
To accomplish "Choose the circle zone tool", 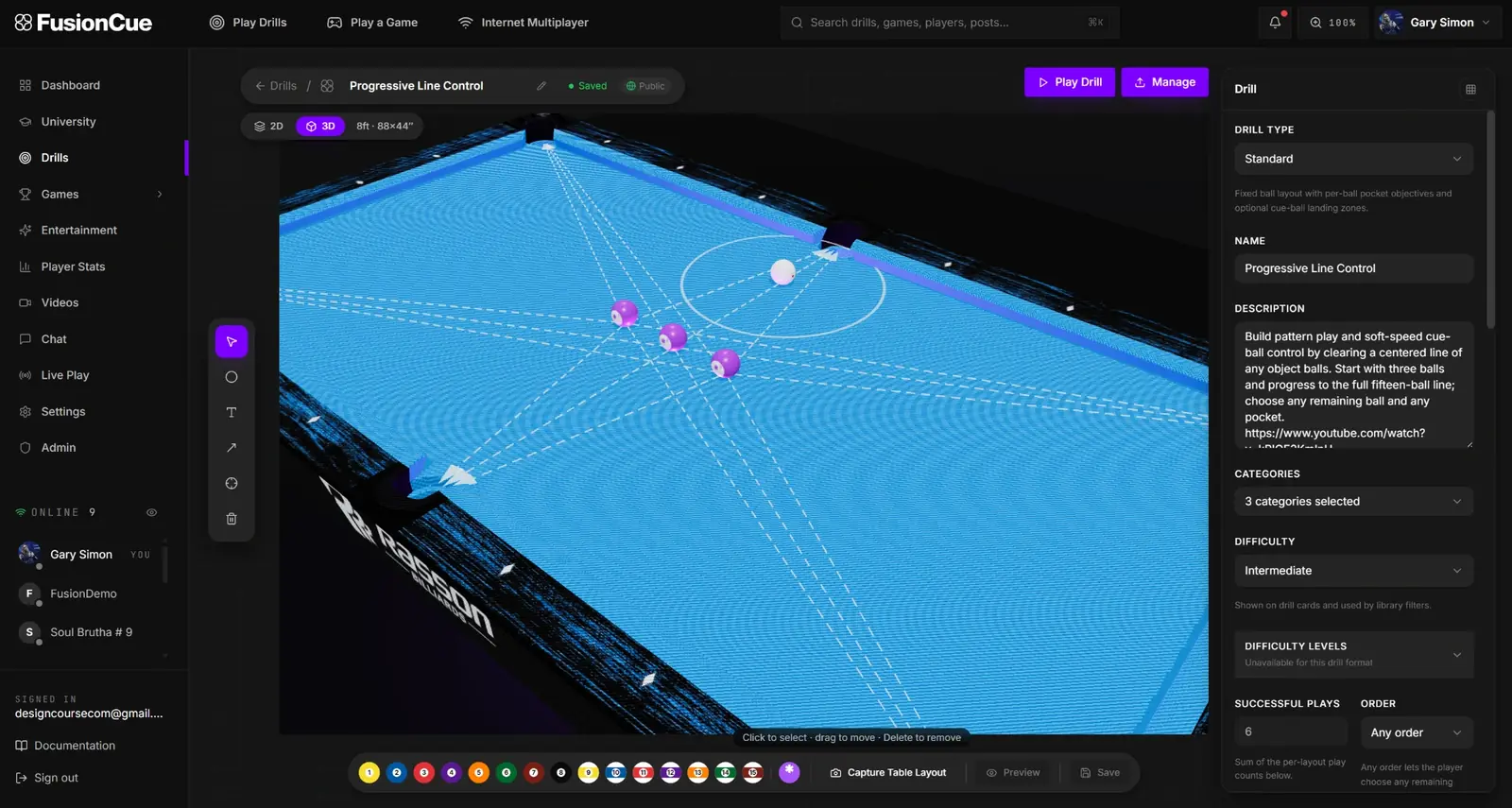I will click(x=232, y=377).
